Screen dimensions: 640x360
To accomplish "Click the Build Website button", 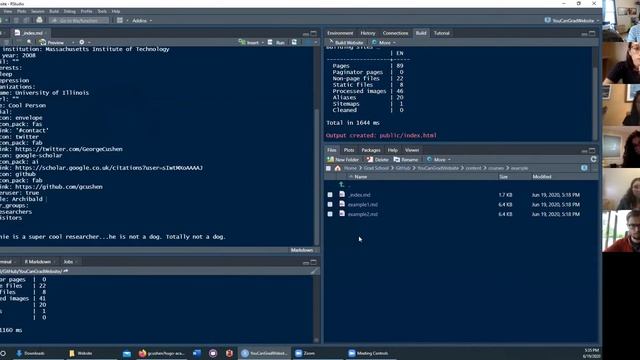I will (x=345, y=42).
